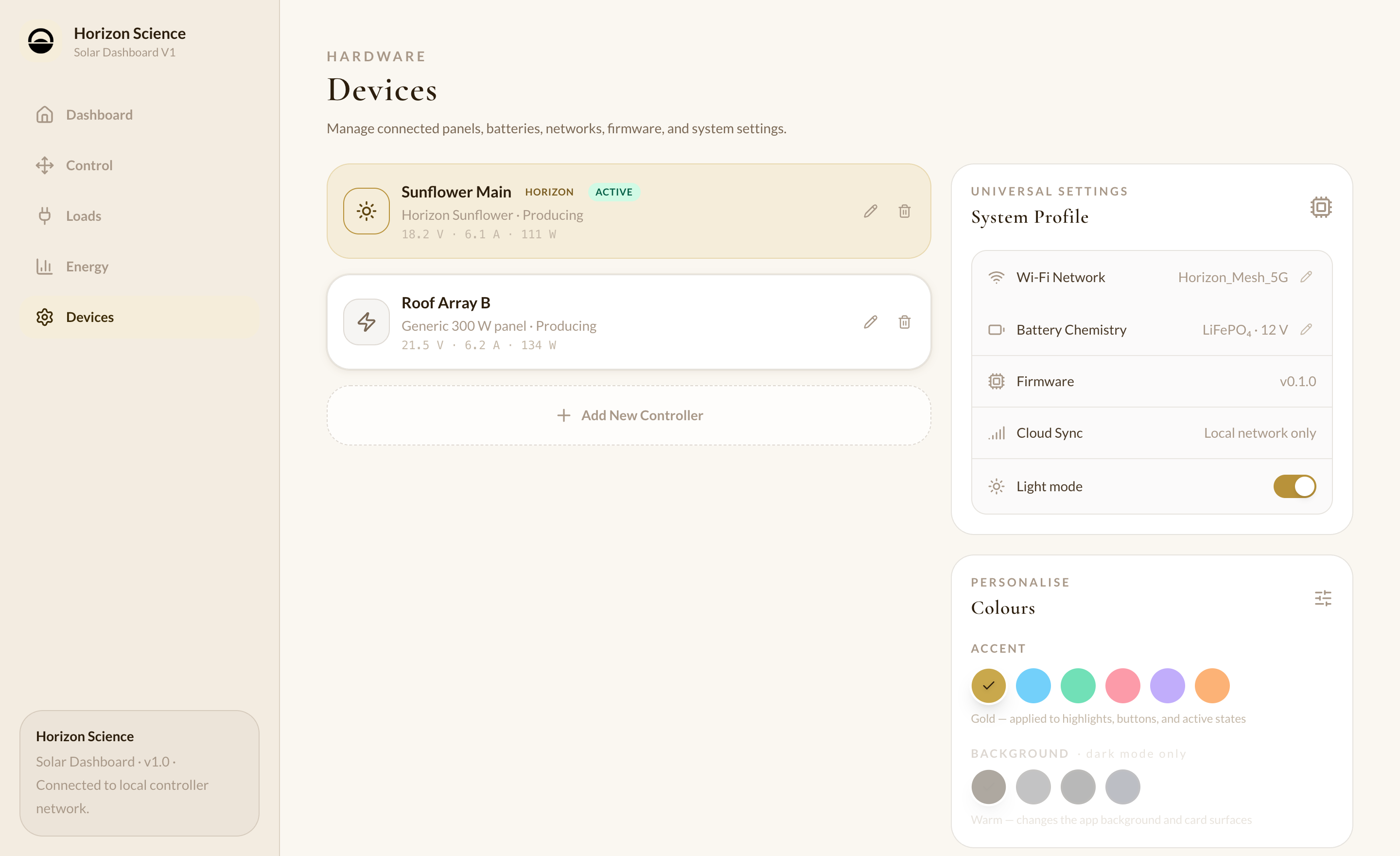Click the Firmware chip icon
The height and width of the screenshot is (856, 1400).
click(996, 381)
